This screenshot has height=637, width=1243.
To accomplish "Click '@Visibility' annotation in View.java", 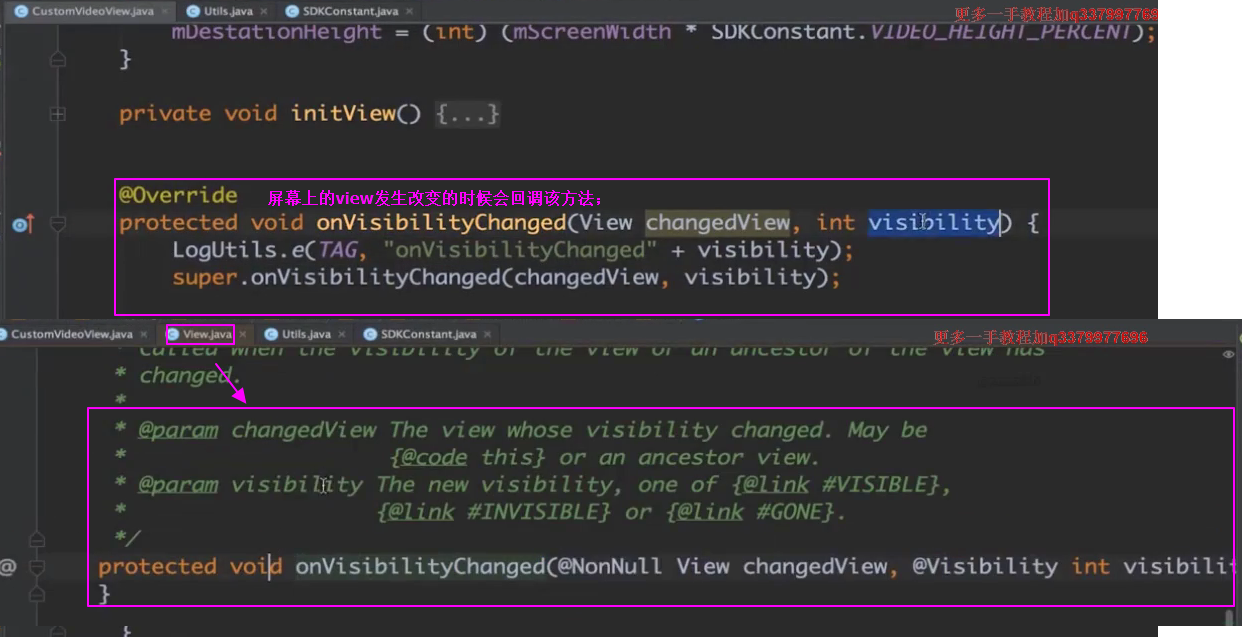I will (x=985, y=567).
